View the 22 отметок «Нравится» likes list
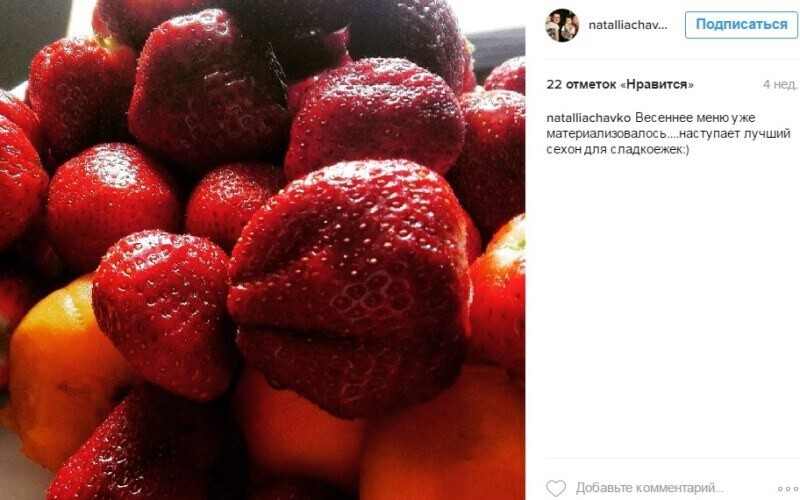 point(620,84)
